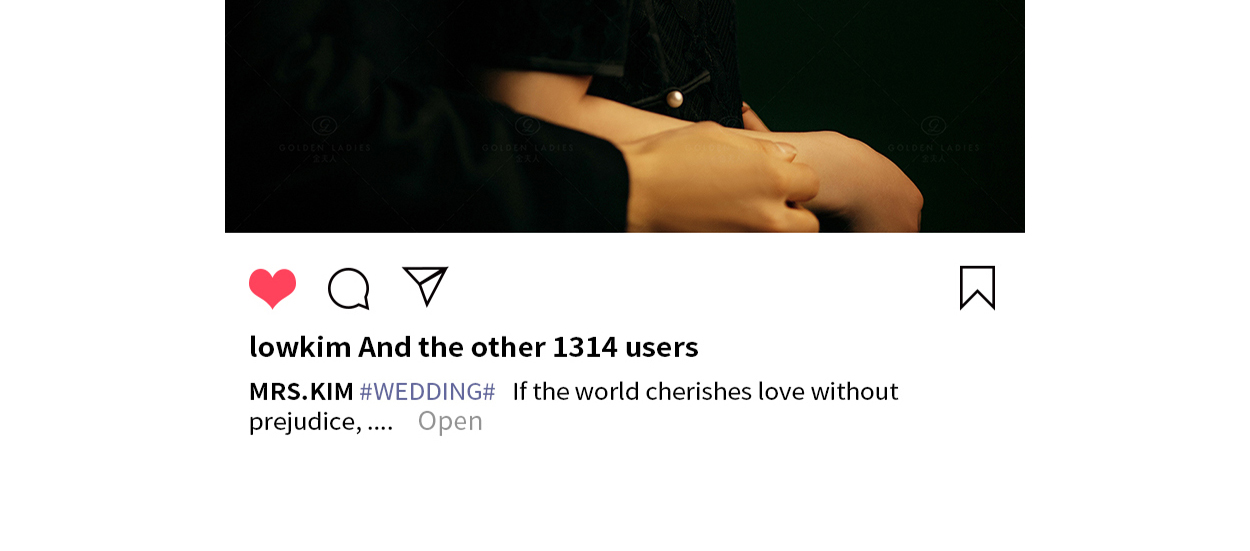Unlike the post via red heart icon
This screenshot has height=551, width=1250.
coord(273,289)
